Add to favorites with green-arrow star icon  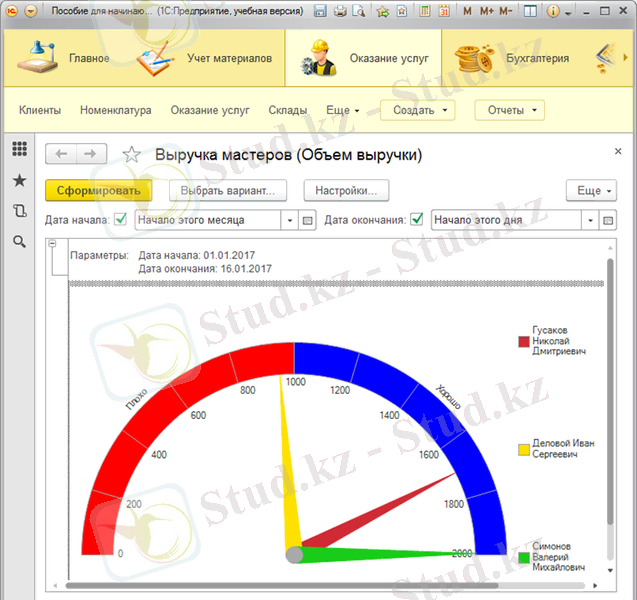[382, 11]
